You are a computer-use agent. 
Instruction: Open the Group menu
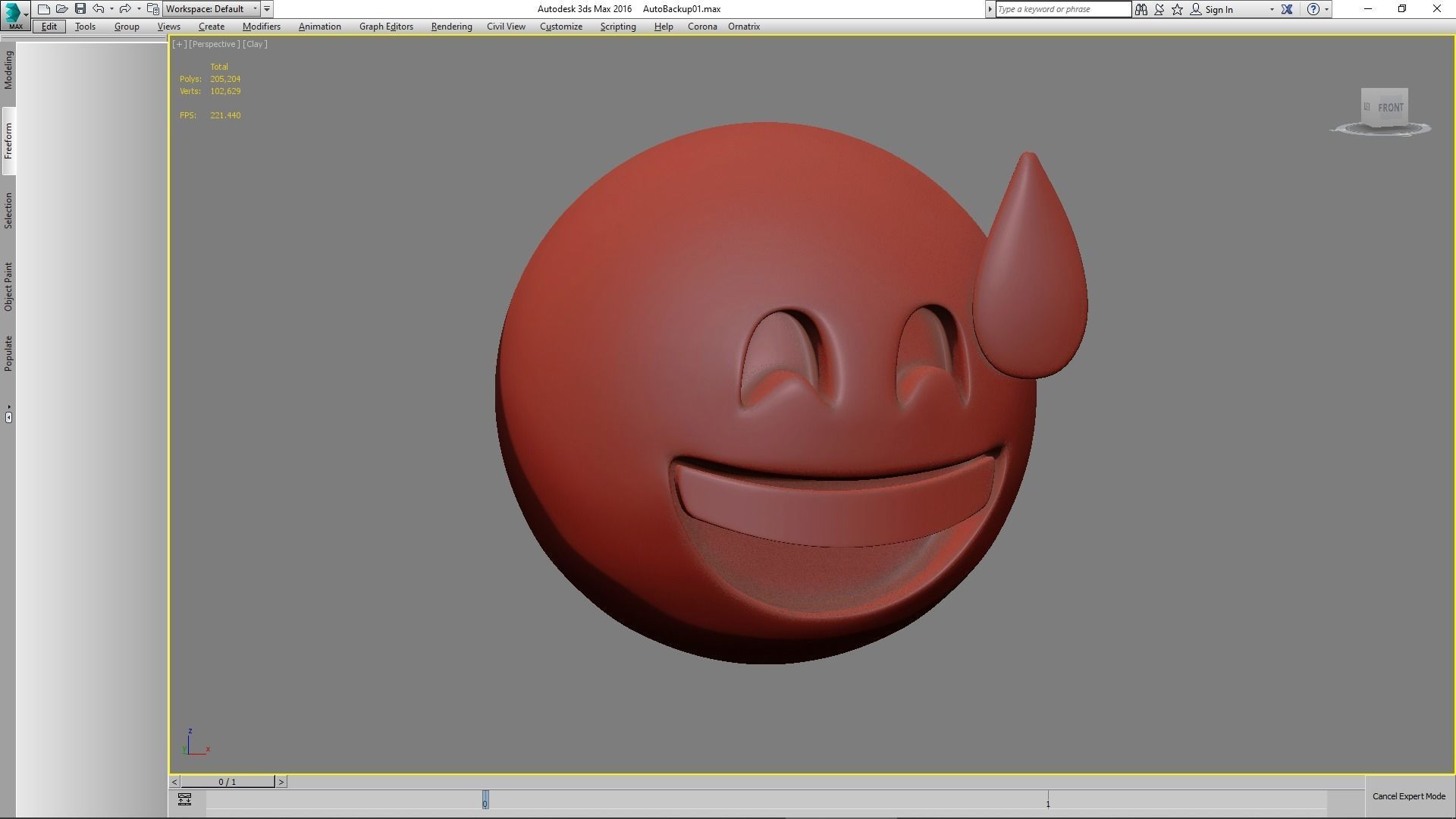coord(127,27)
